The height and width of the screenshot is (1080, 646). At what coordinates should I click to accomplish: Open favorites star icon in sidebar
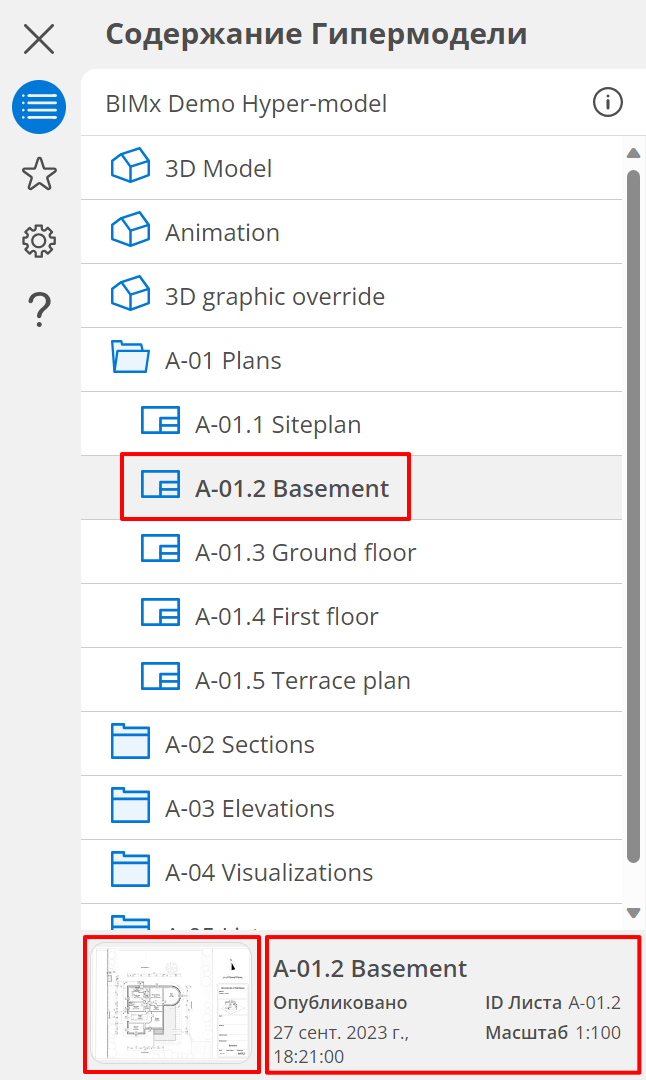39,174
